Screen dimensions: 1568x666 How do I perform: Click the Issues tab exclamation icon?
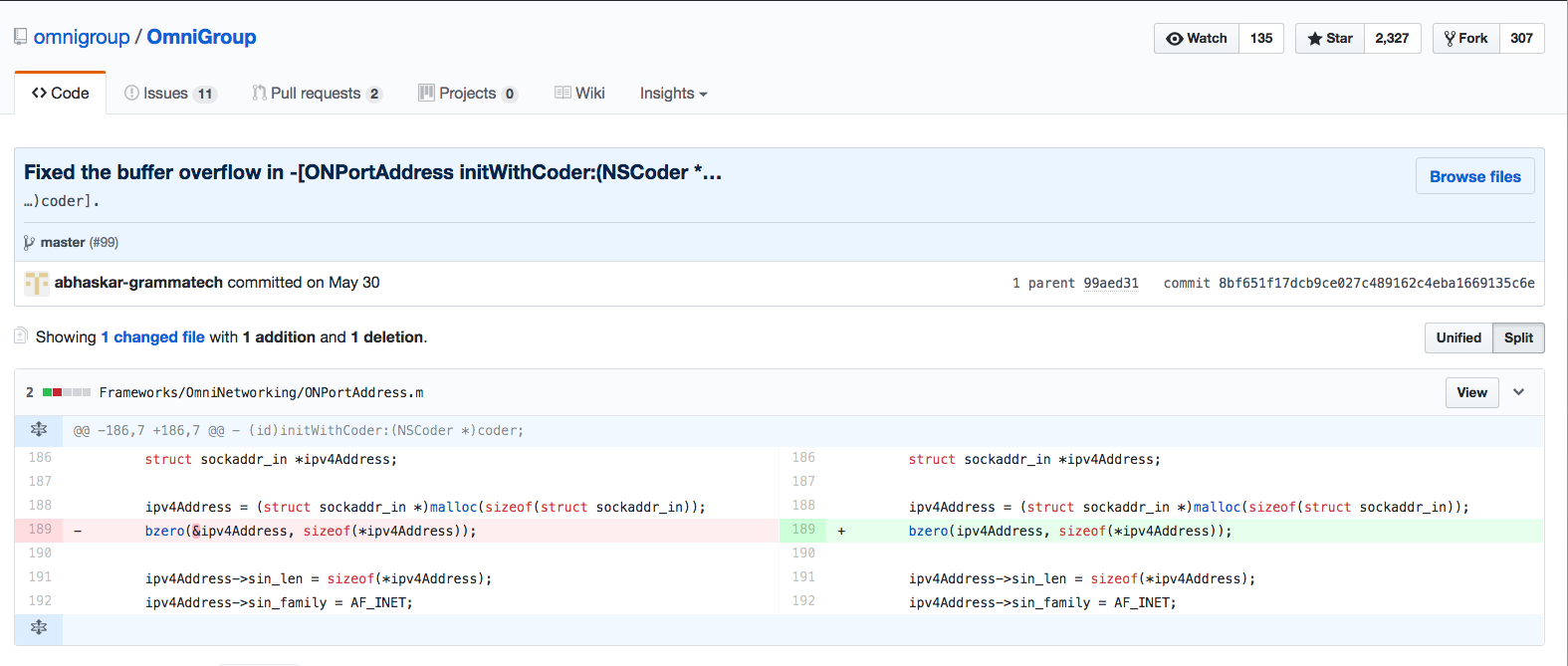click(x=131, y=93)
